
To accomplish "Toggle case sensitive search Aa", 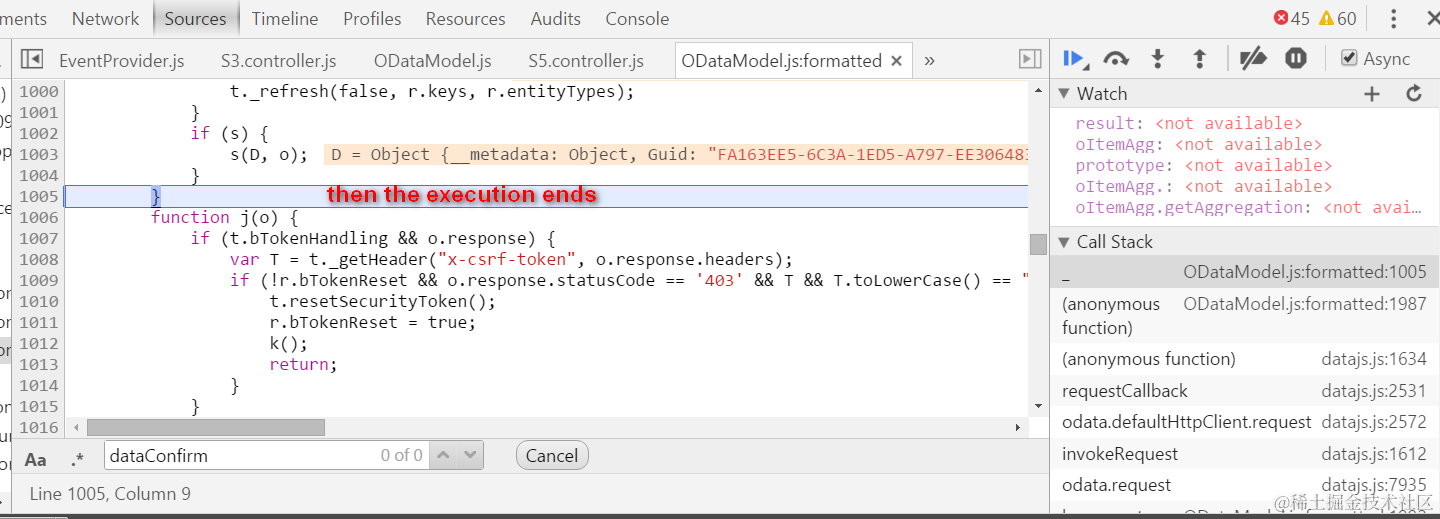I will (x=35, y=460).
